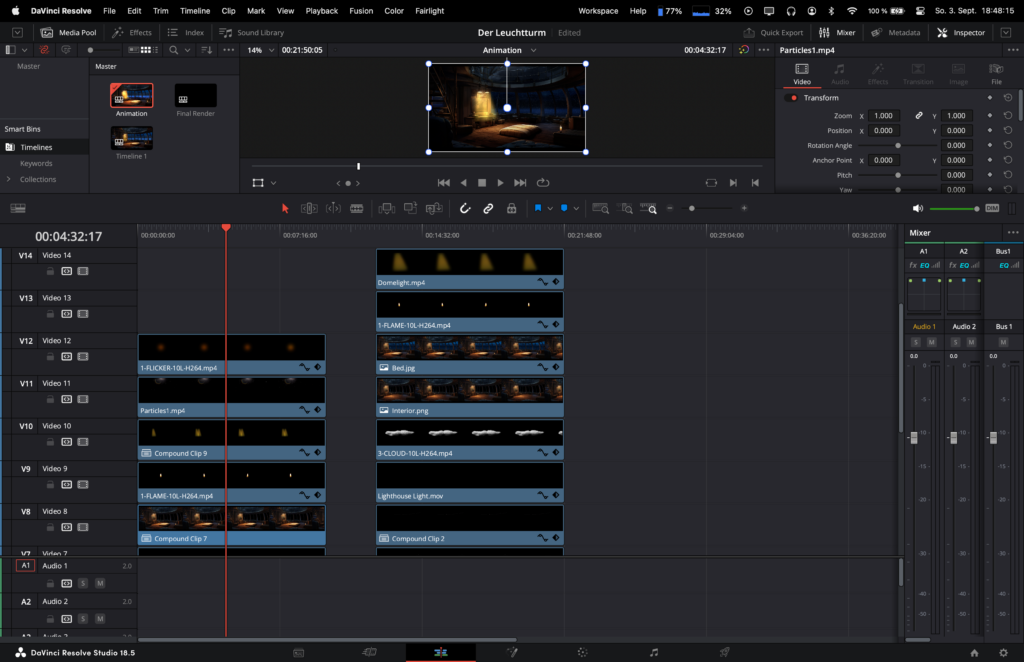This screenshot has width=1024, height=662.
Task: Click the Insert Clip icon
Action: tap(387, 208)
